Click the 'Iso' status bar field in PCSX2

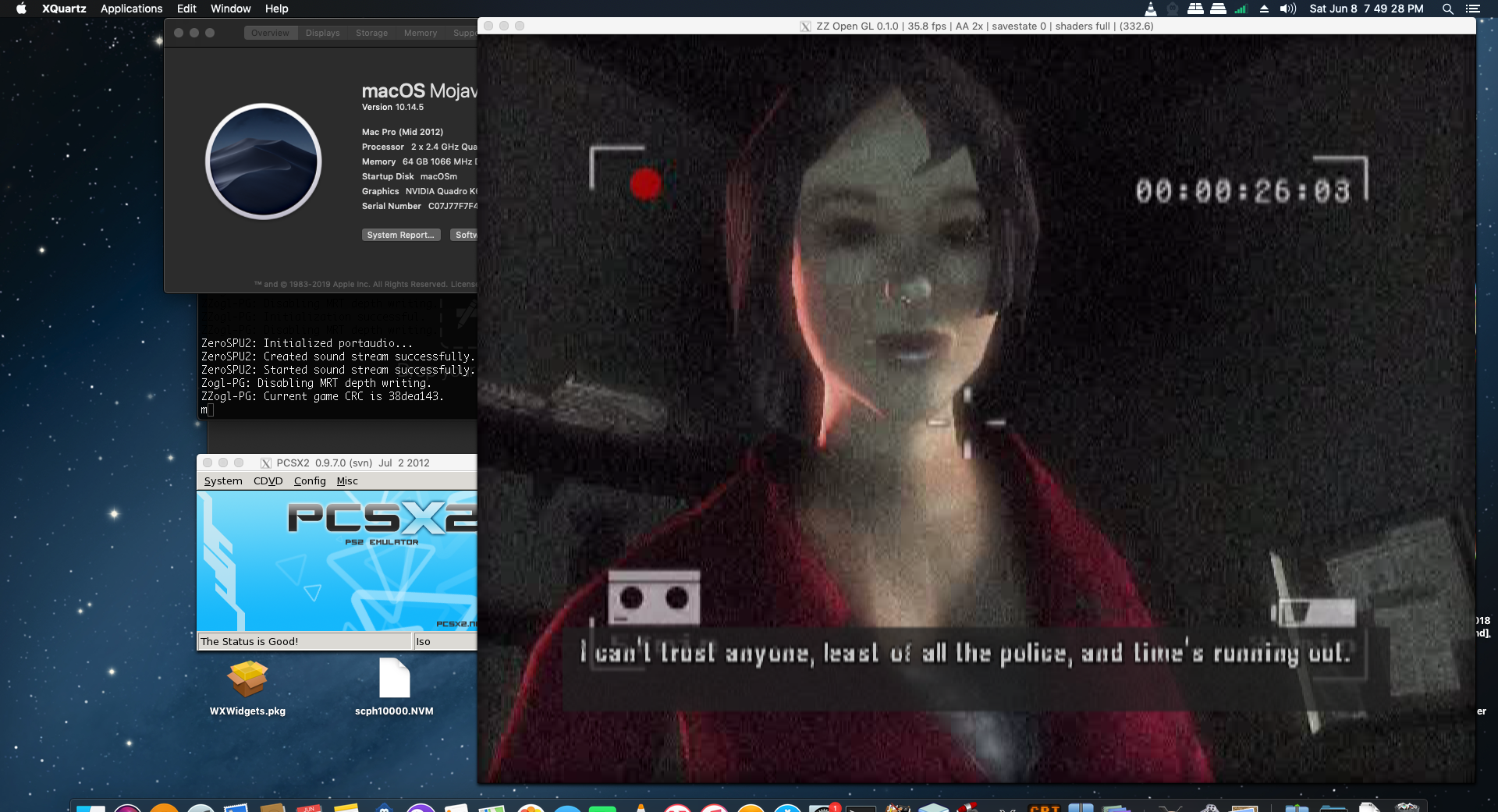pyautogui.click(x=445, y=641)
